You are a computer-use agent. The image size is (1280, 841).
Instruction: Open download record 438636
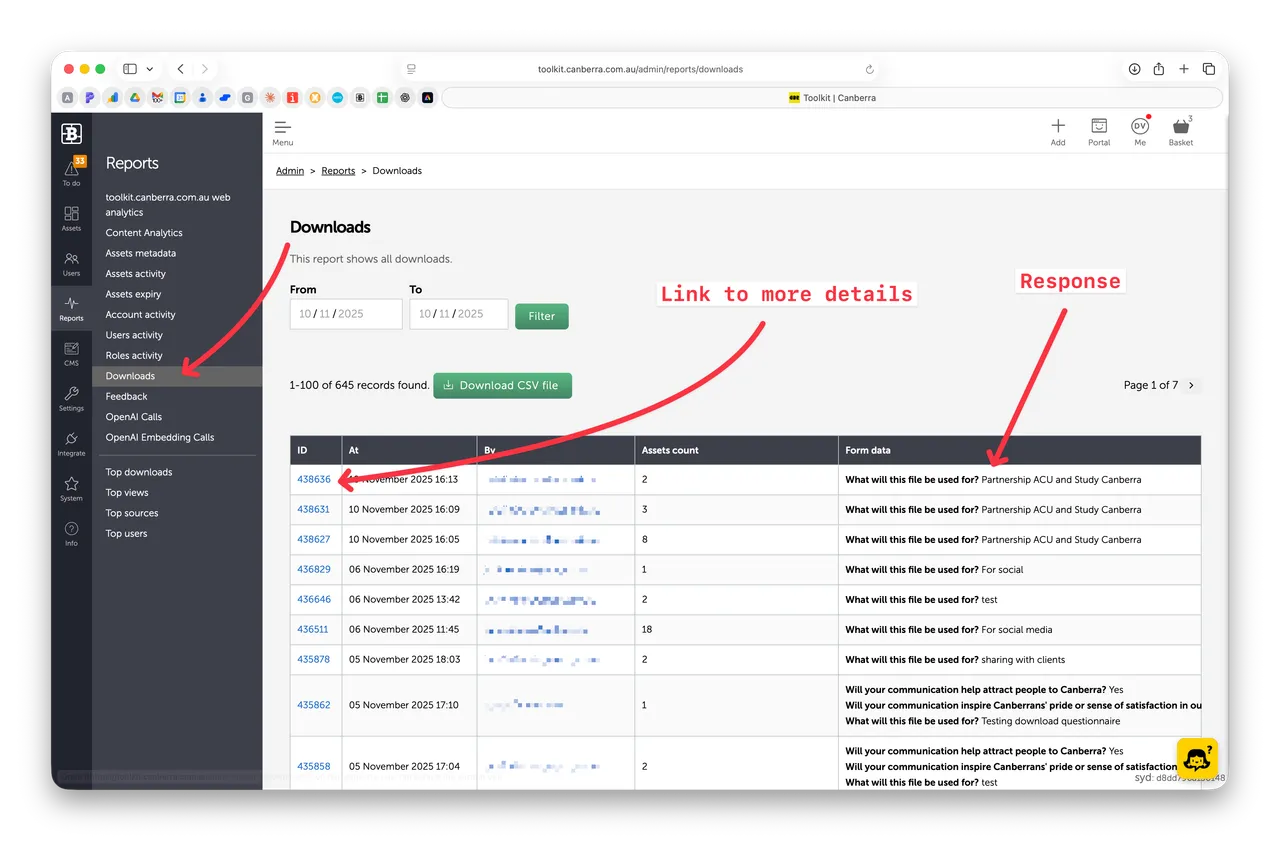click(x=313, y=479)
